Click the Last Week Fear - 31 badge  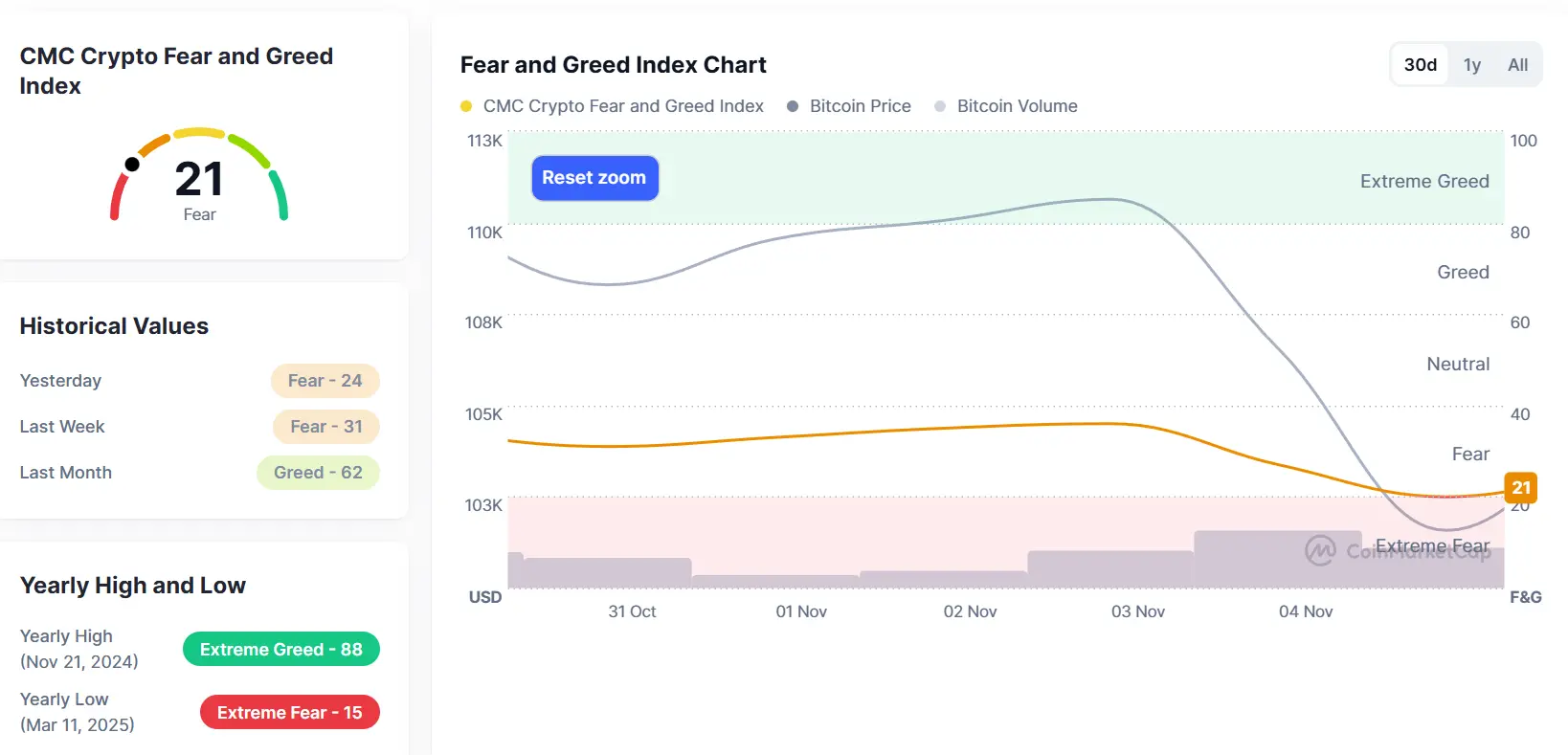tap(325, 427)
